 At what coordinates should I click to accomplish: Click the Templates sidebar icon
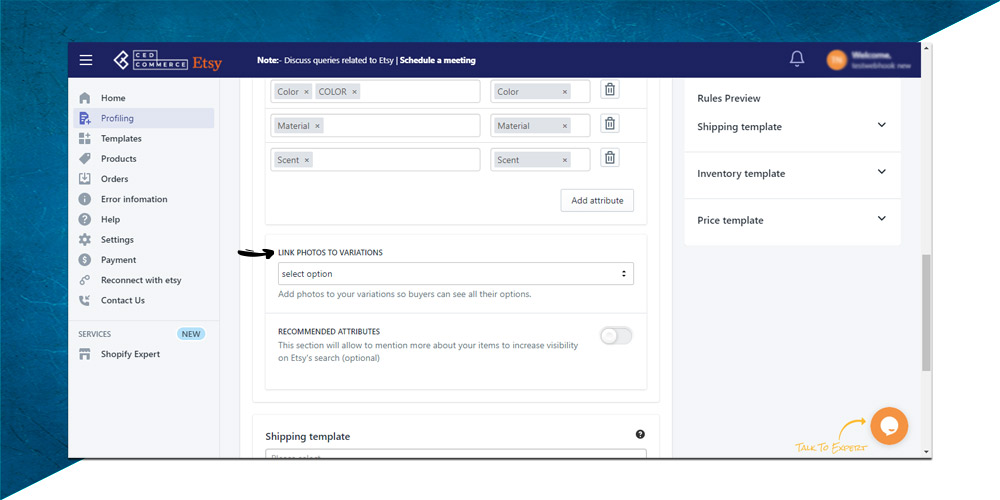[x=85, y=138]
